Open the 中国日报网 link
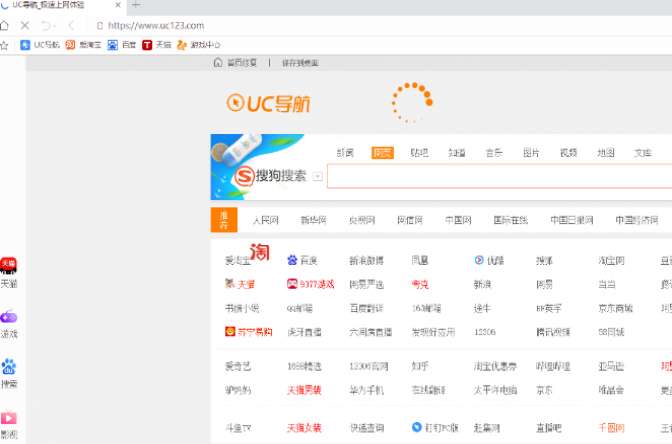Viewport: 672px width, 444px height. pyautogui.click(x=572, y=220)
